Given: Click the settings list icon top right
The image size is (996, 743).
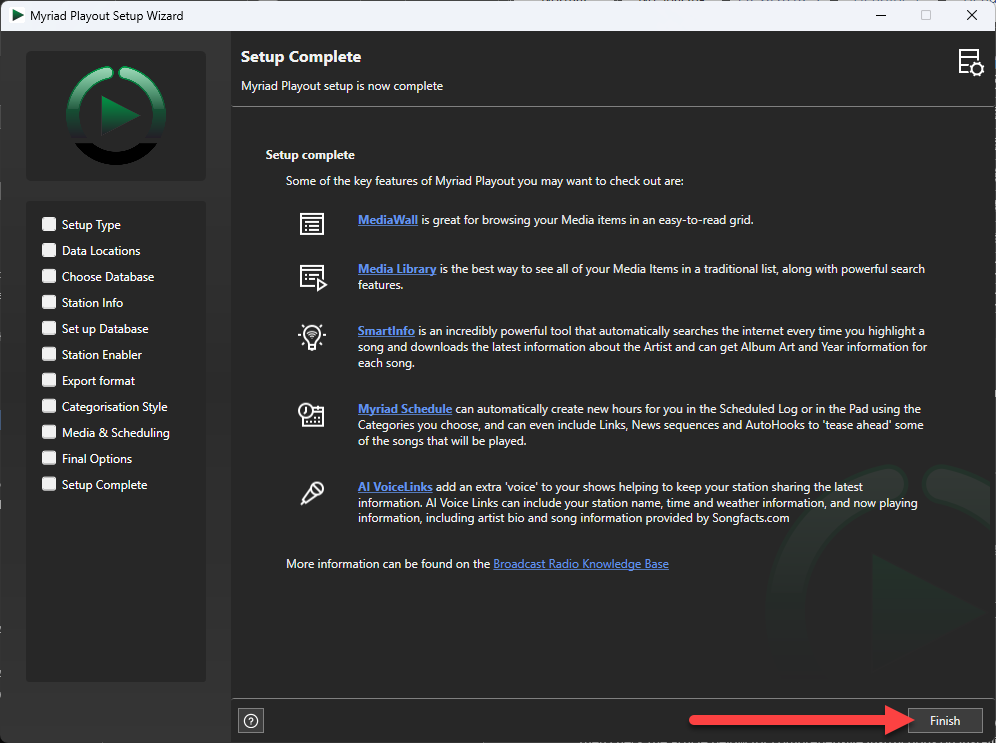Looking at the screenshot, I should click(971, 62).
